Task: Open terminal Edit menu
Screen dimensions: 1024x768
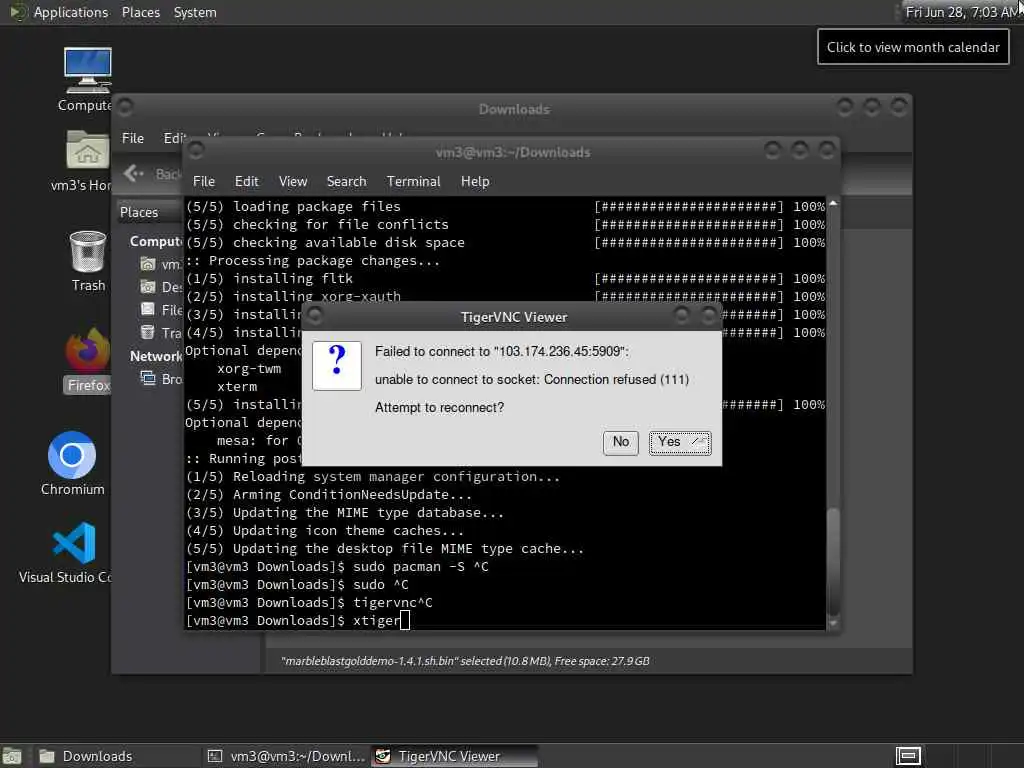Action: (x=246, y=182)
